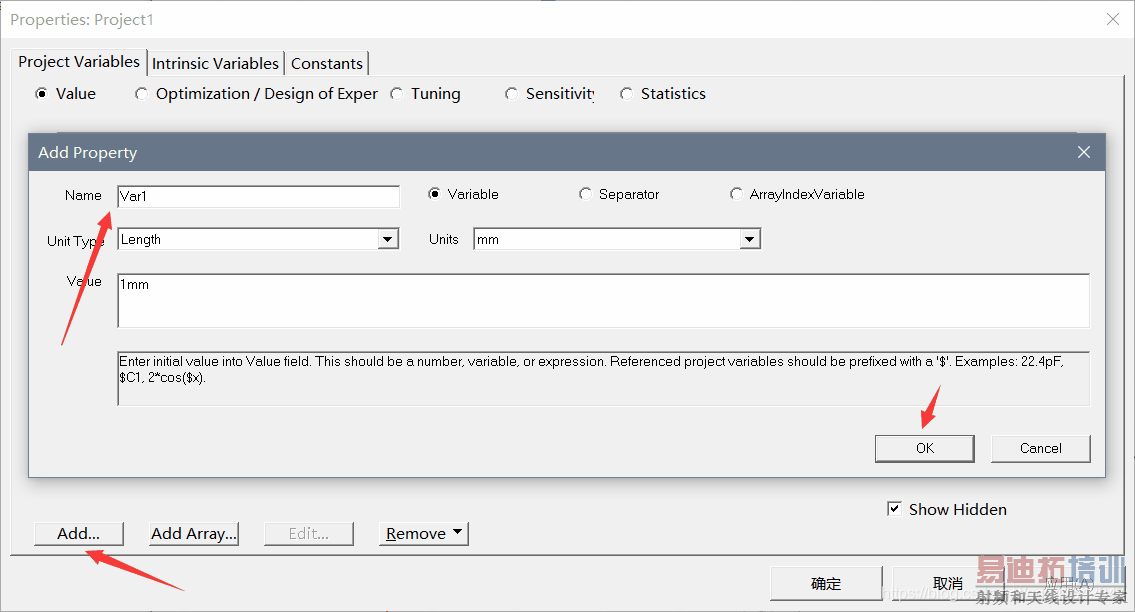Focus the Name text field
1135x612 pixels.
pyautogui.click(x=258, y=196)
